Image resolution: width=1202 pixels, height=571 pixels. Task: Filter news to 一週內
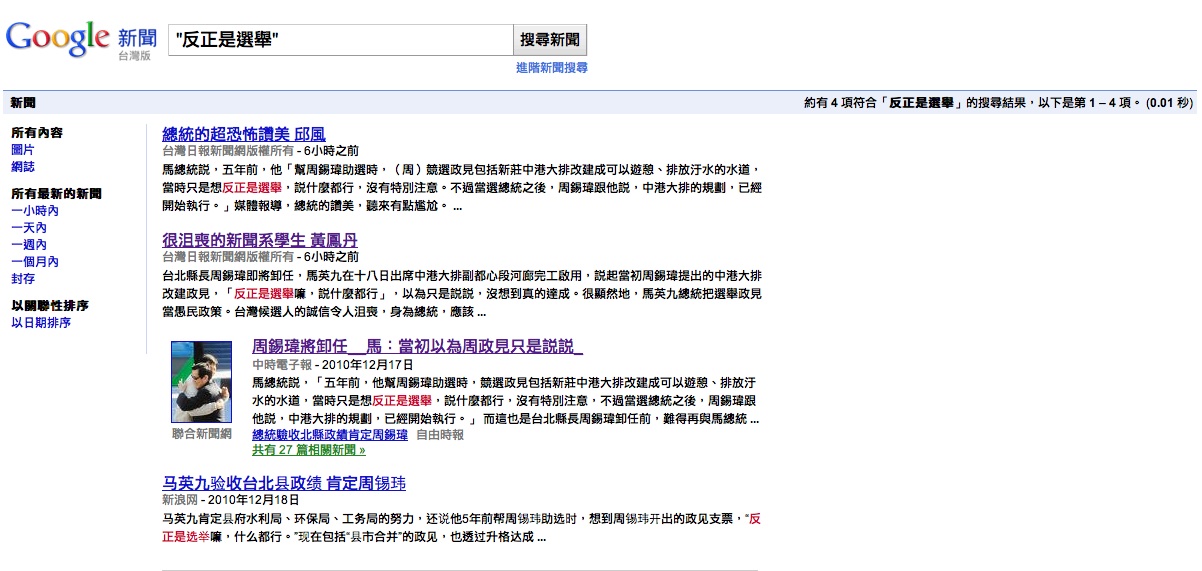(29, 245)
